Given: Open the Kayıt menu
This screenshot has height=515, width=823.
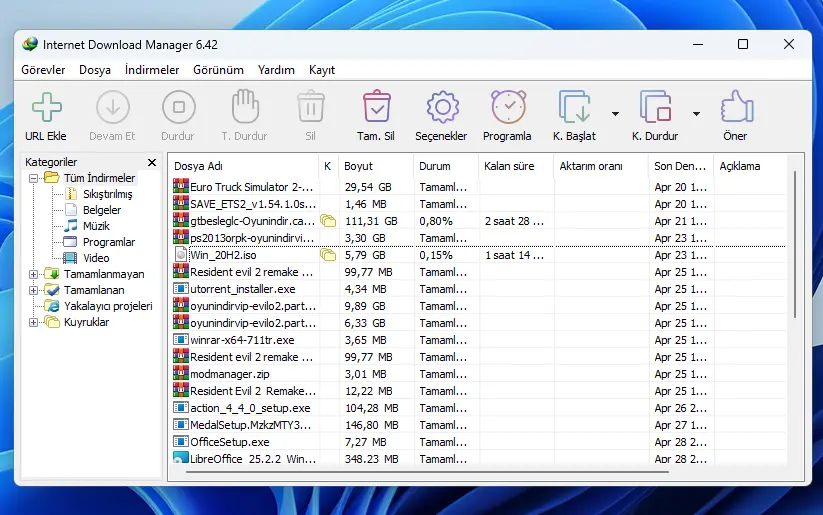Looking at the screenshot, I should (322, 70).
